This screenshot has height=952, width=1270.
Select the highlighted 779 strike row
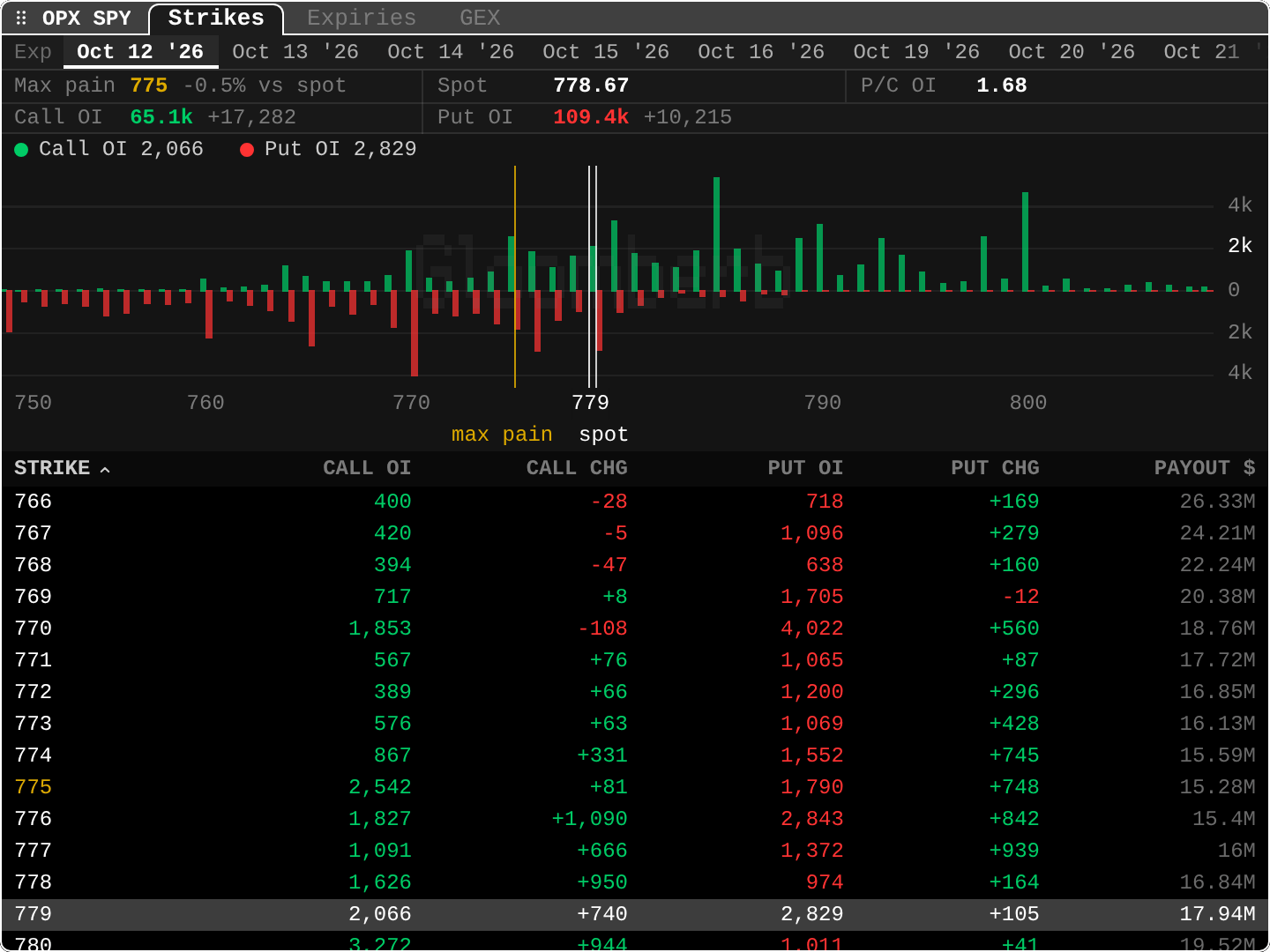[635, 914]
